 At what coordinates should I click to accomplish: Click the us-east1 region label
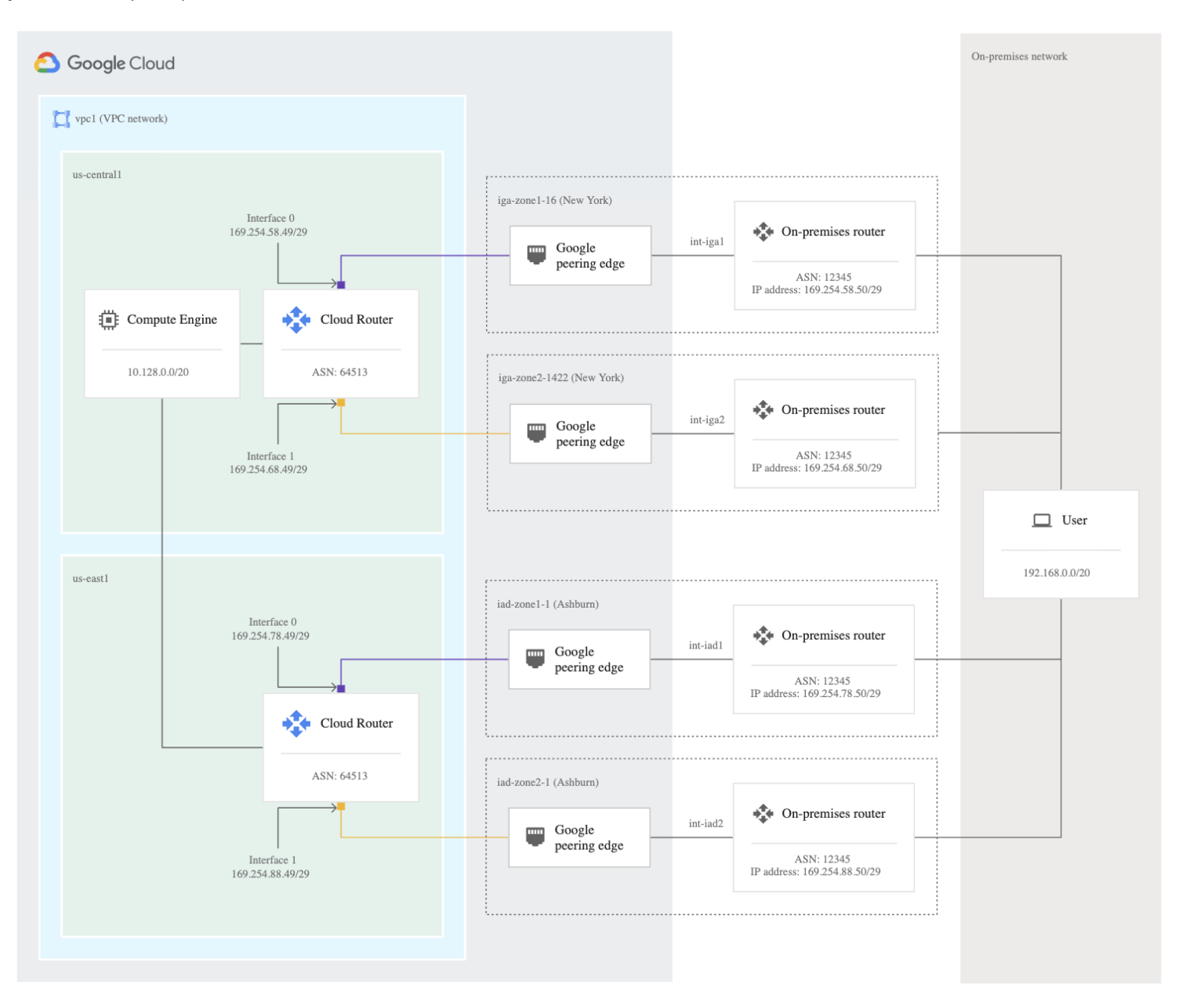(91, 579)
